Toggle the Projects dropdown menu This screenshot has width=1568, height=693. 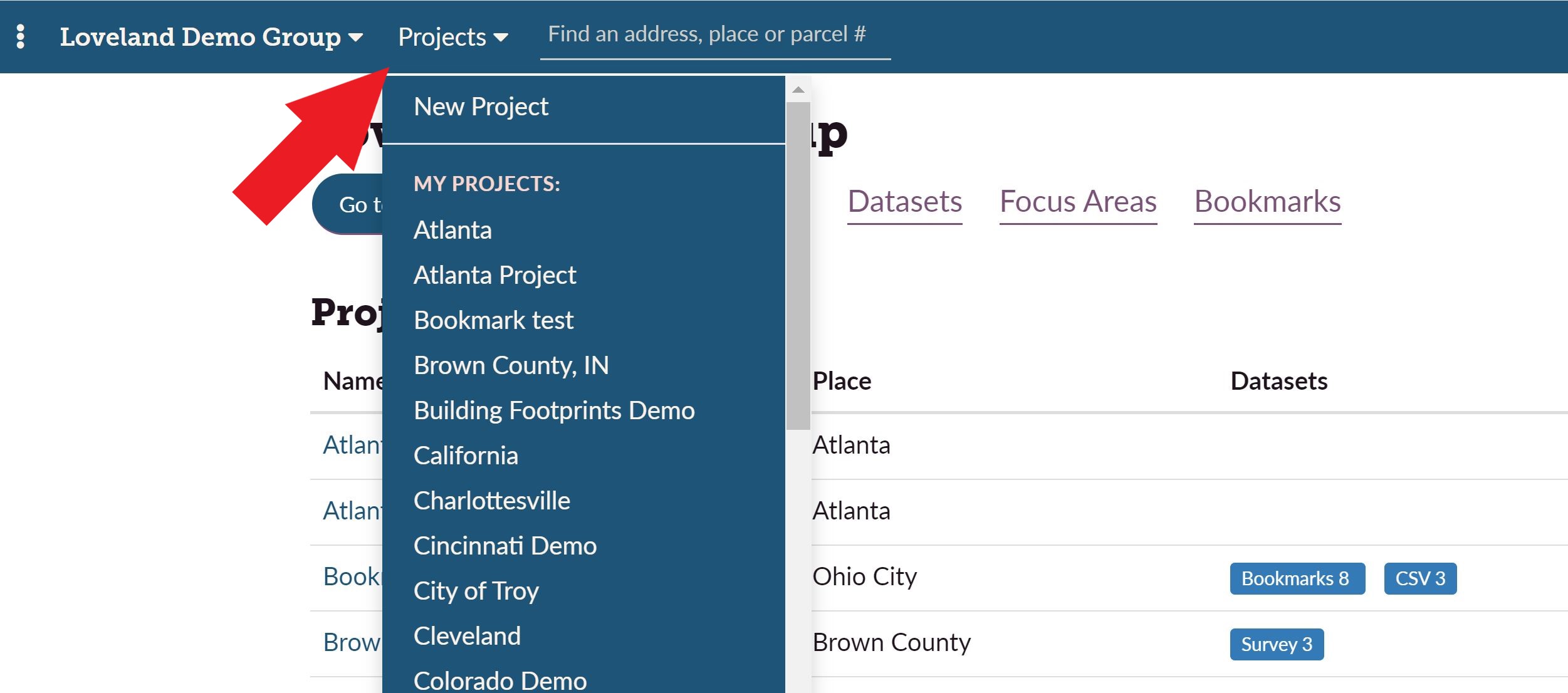[452, 37]
